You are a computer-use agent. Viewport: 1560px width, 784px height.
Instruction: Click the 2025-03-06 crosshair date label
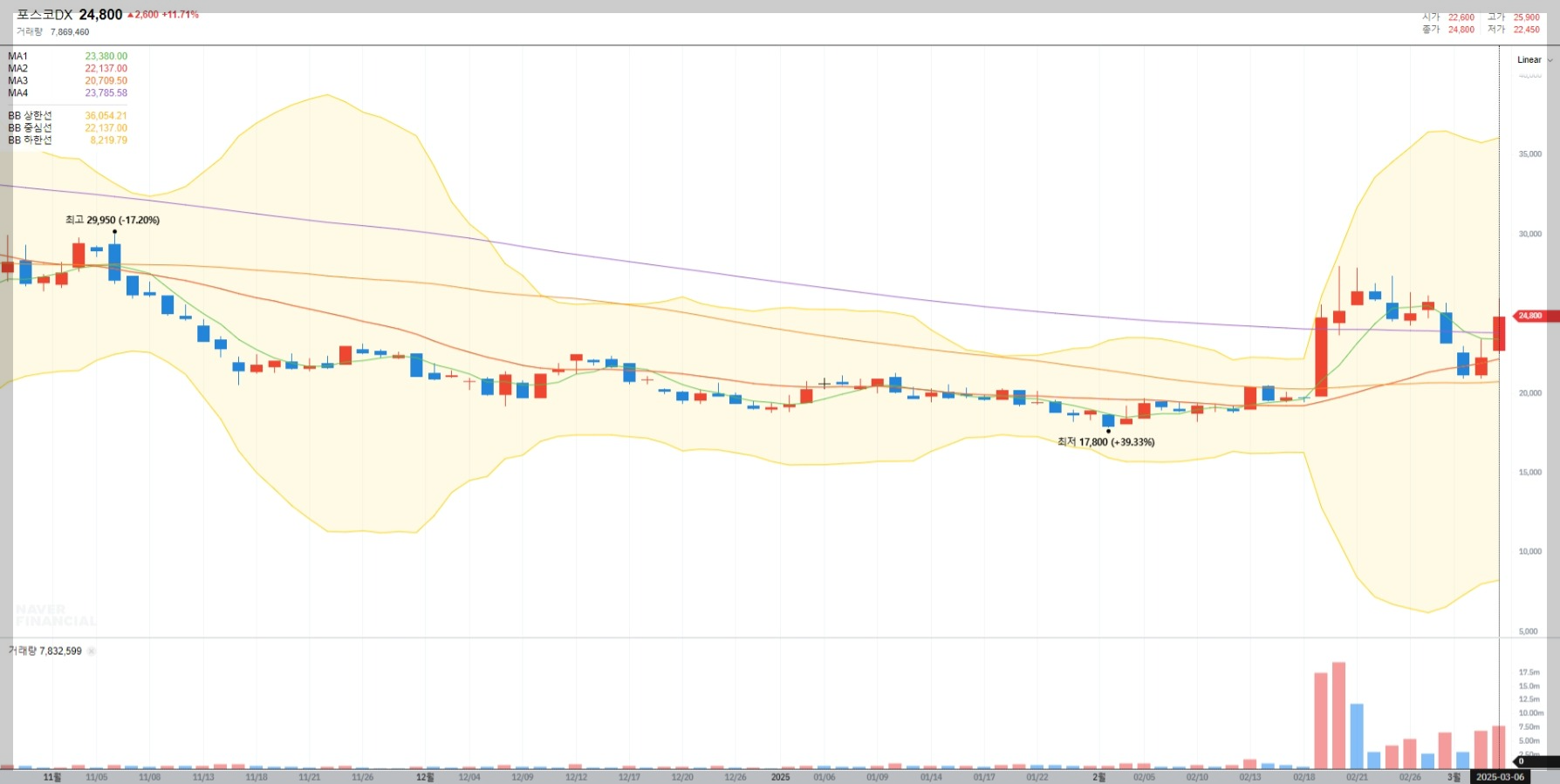tap(1500, 777)
